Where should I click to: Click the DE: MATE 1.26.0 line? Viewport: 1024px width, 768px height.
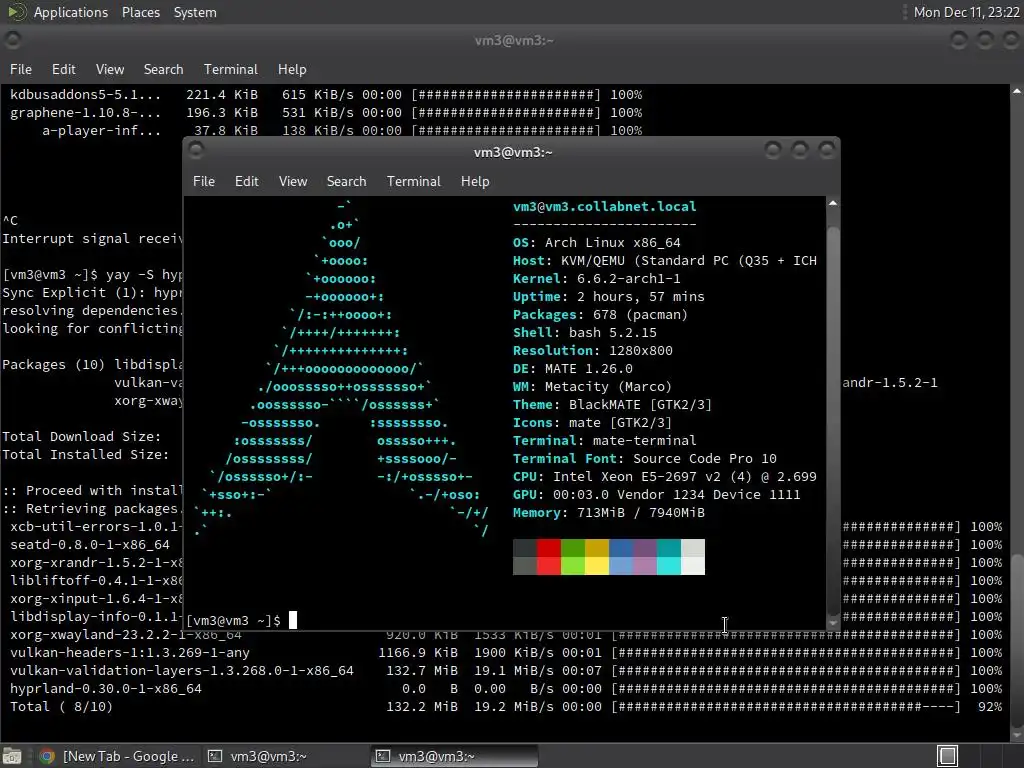click(573, 368)
